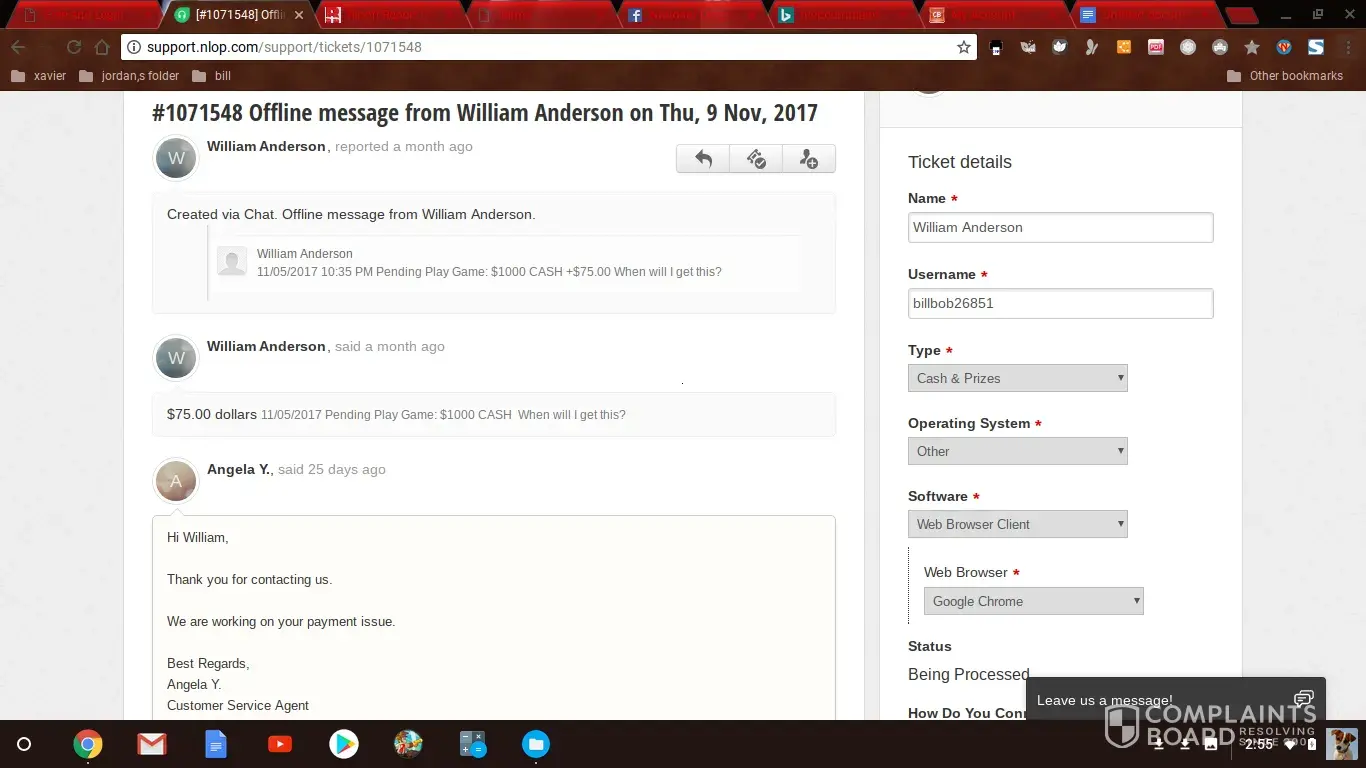1366x768 pixels.
Task: Click the reply arrow button on the ticket
Action: coord(703,159)
